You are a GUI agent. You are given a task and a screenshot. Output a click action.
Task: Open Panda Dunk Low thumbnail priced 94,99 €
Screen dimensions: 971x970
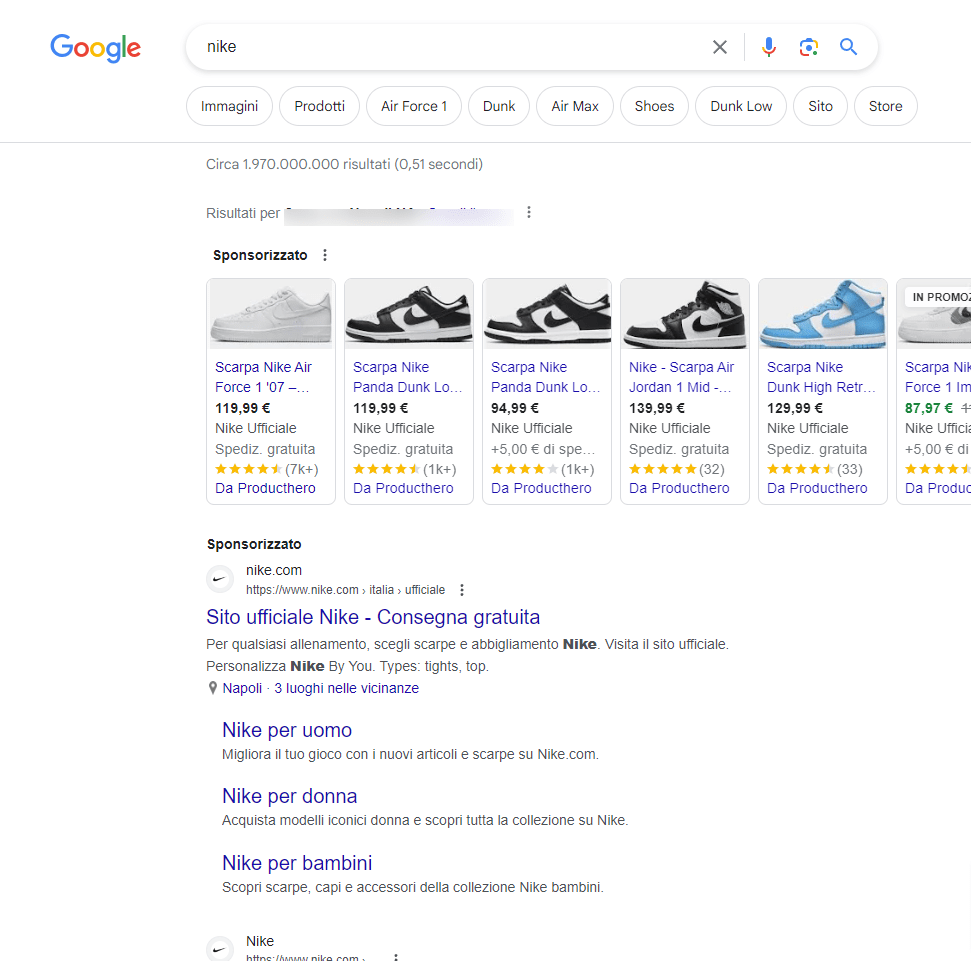point(547,314)
